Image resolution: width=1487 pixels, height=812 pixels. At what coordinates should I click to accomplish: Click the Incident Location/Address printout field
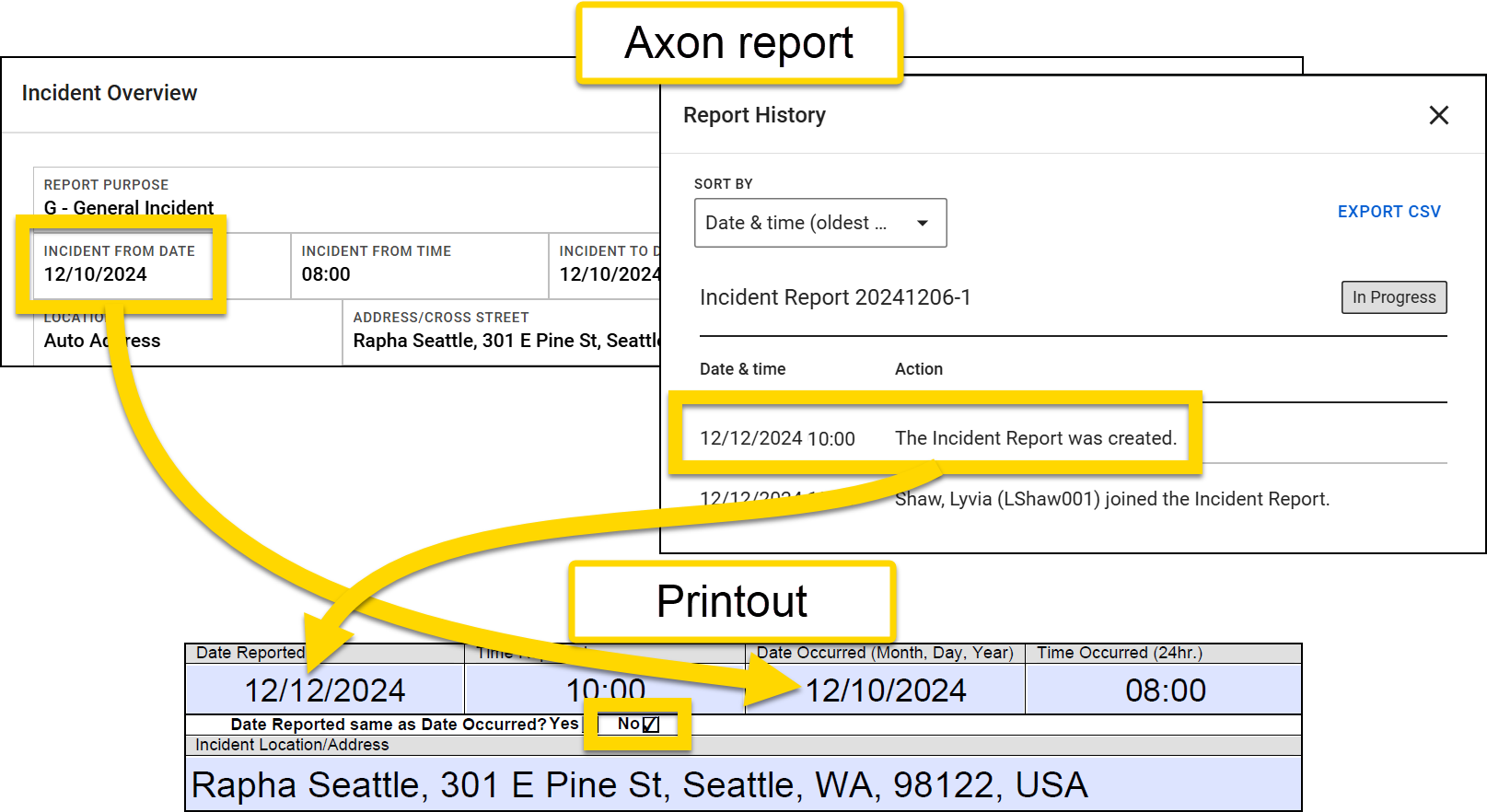[x=742, y=784]
